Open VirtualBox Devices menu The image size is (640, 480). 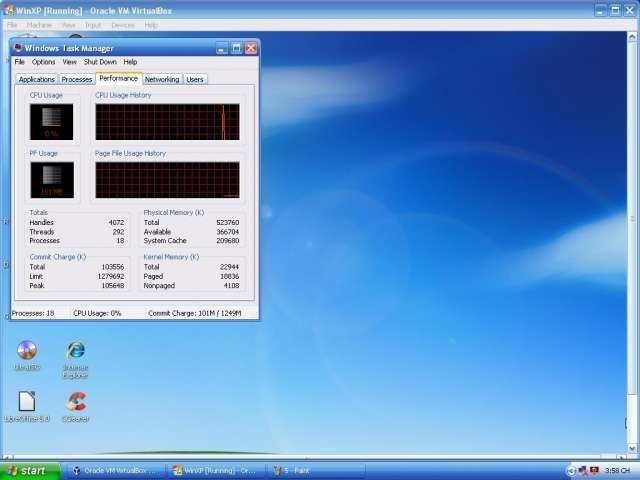pyautogui.click(x=122, y=25)
